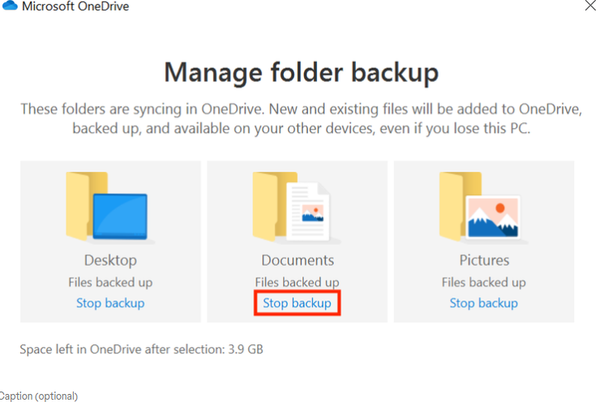Screen dimensions: 600x402
Task: Click the Pictures folder name label
Action: click(x=484, y=261)
